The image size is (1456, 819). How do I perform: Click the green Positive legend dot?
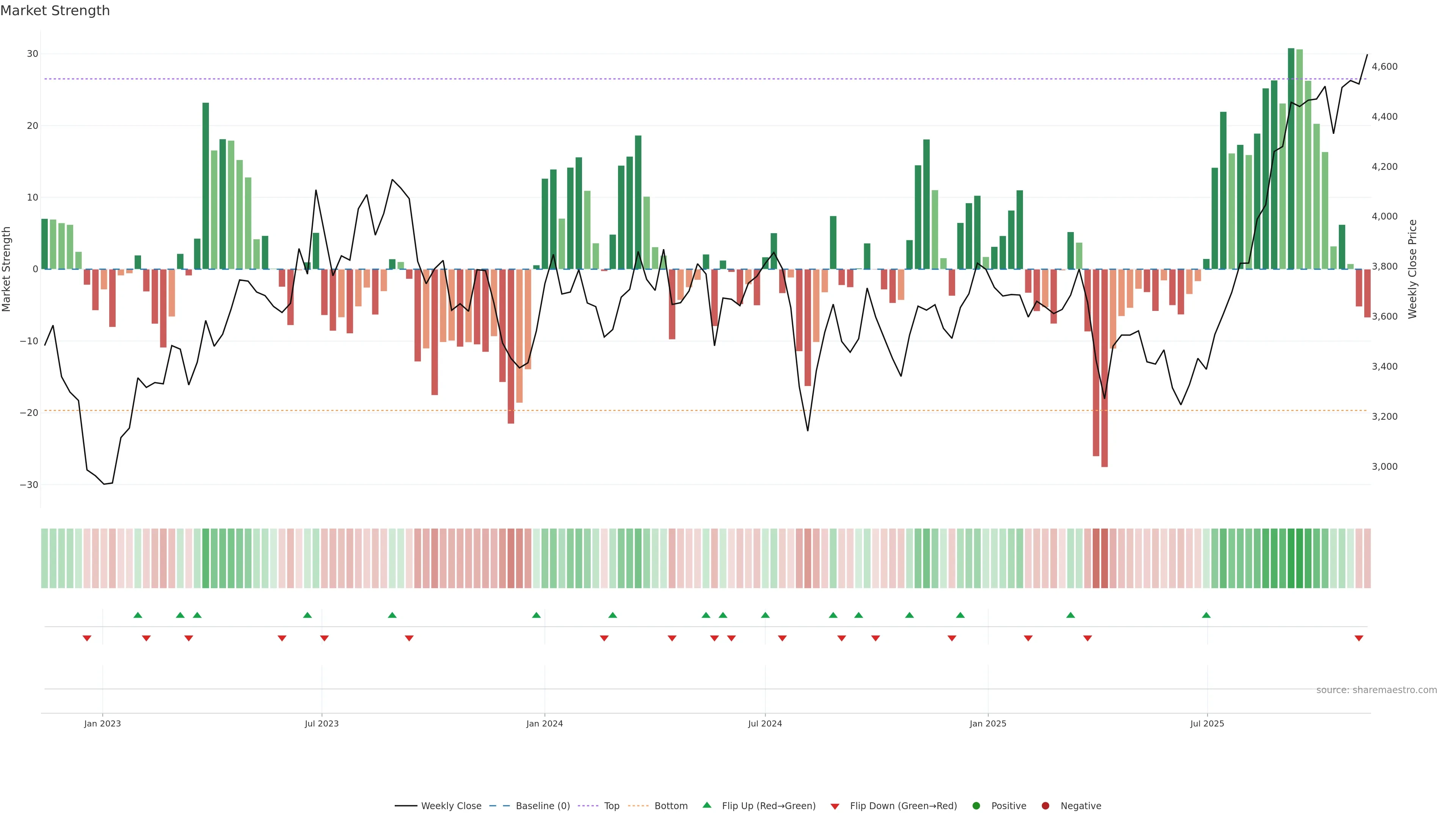coord(976,805)
